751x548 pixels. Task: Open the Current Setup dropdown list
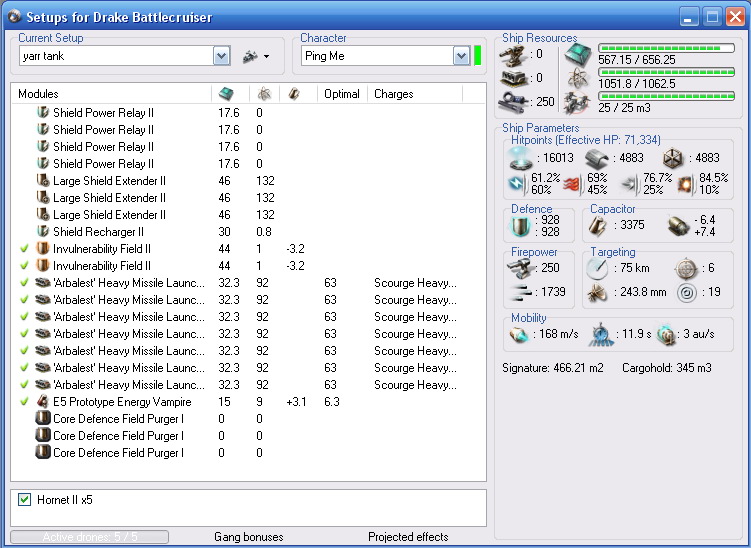pyautogui.click(x=221, y=56)
